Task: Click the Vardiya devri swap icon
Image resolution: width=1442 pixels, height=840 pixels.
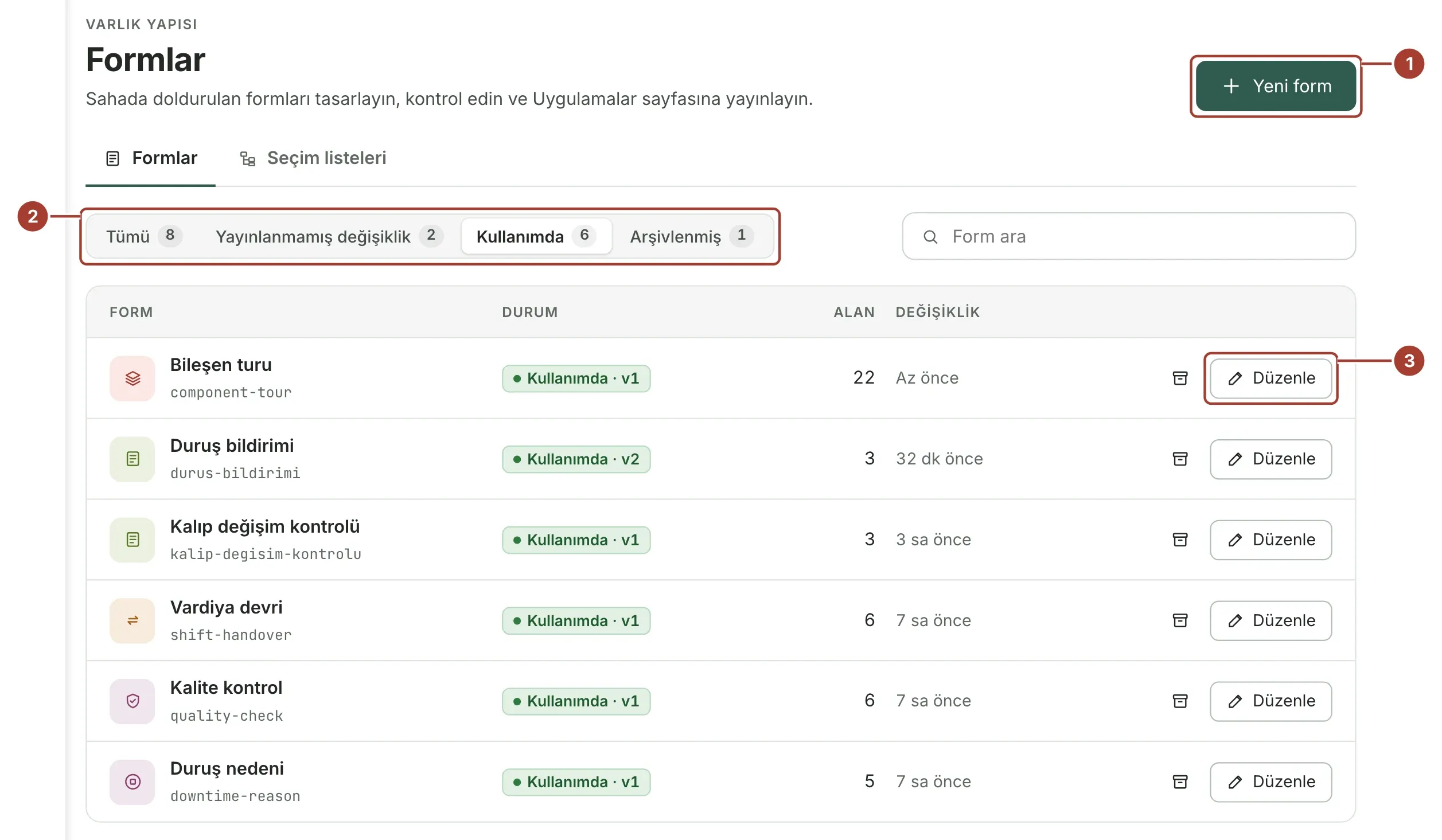Action: point(132,620)
